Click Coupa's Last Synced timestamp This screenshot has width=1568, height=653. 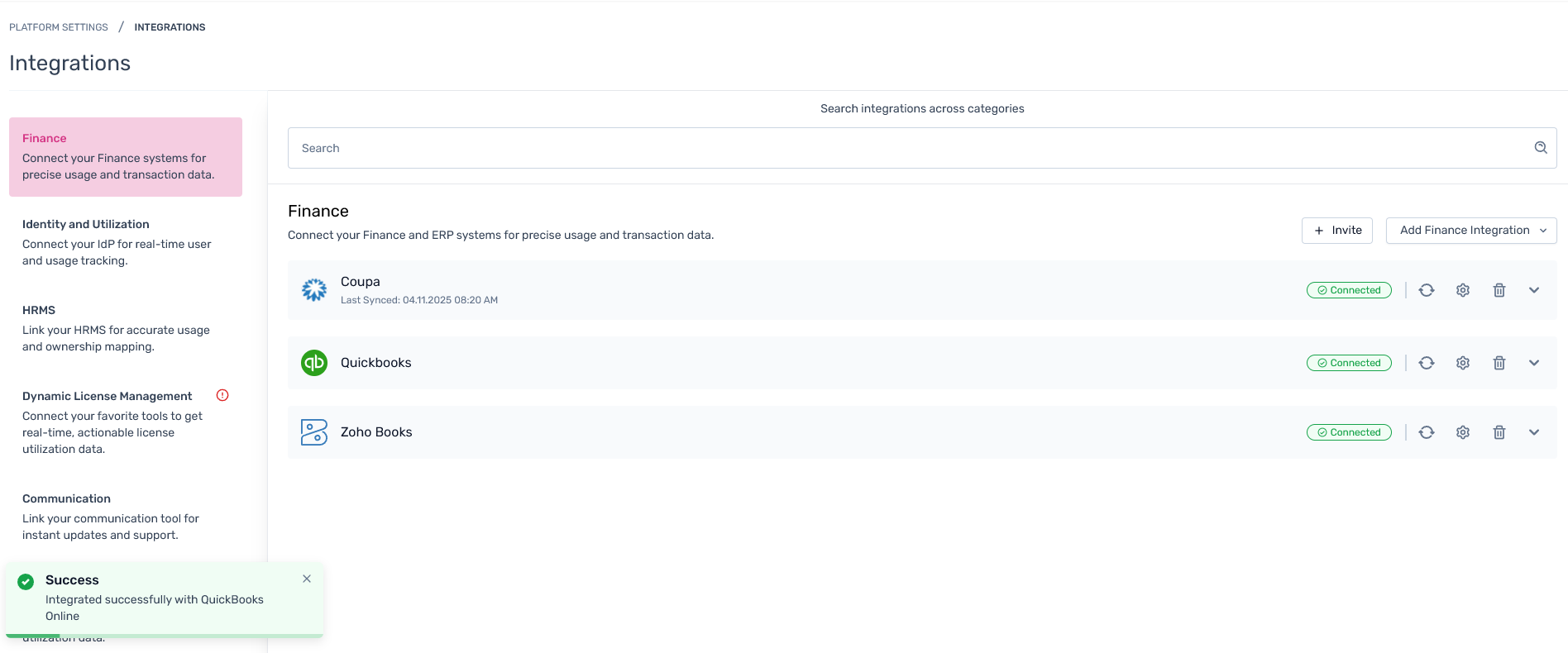[x=419, y=300]
